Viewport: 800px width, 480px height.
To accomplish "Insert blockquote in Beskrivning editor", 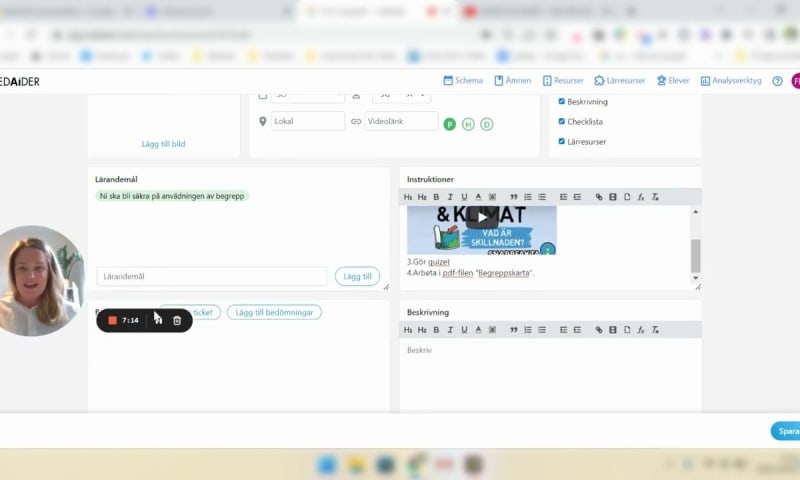I will point(514,330).
